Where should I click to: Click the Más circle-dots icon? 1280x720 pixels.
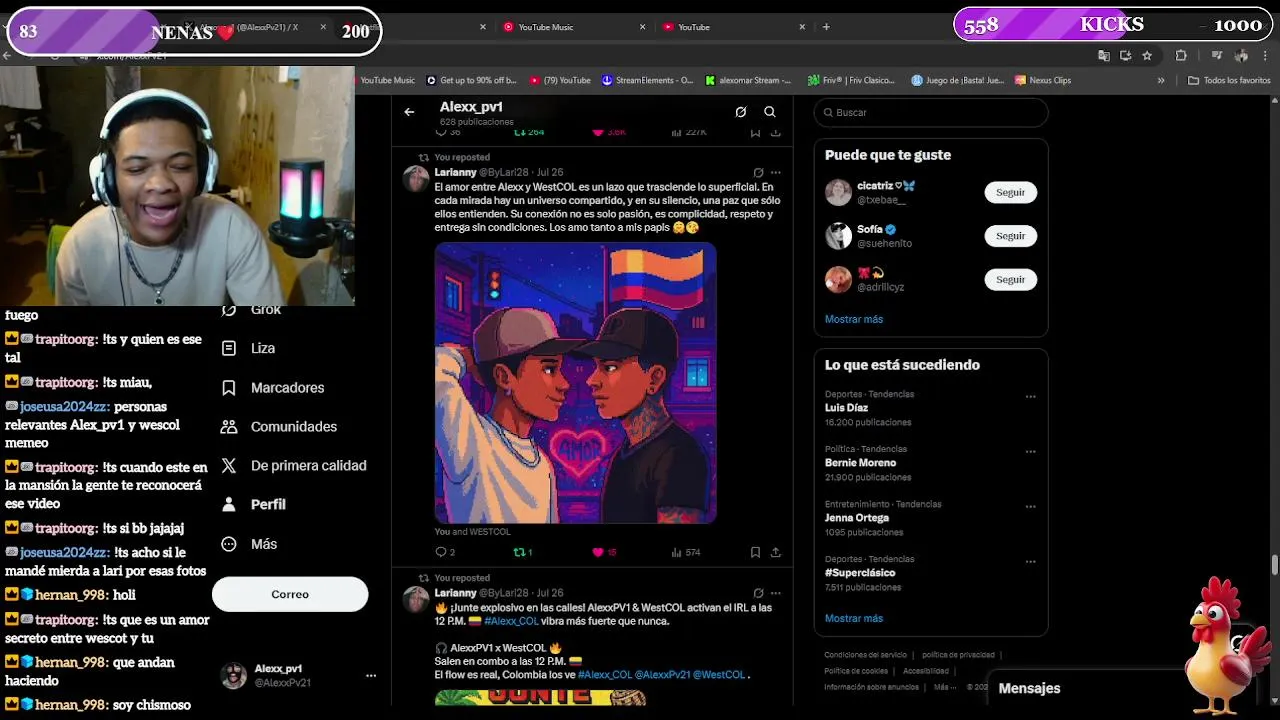tap(229, 544)
